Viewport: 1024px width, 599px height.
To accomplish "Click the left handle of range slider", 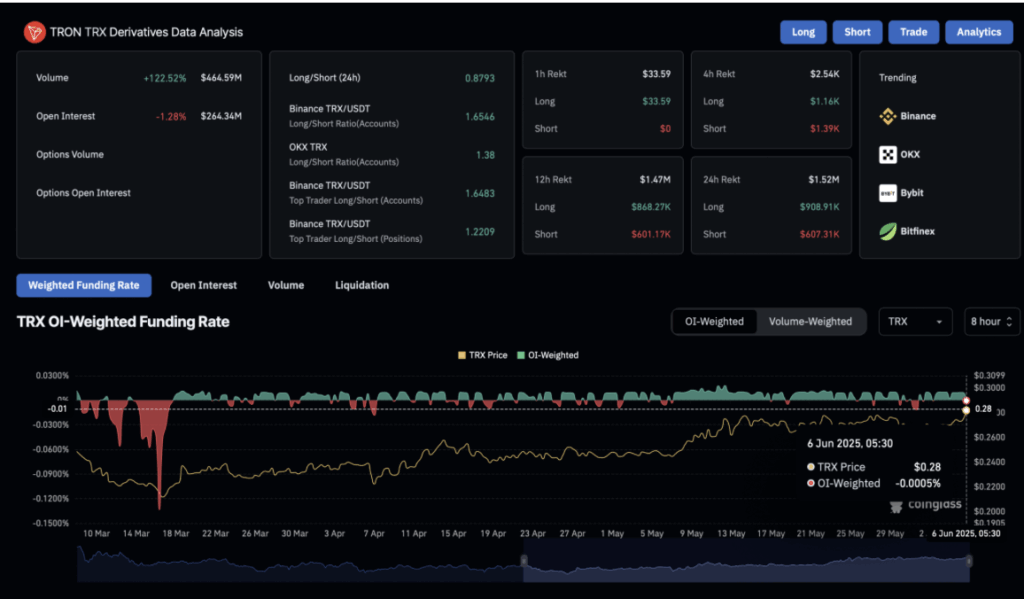I will [x=523, y=560].
